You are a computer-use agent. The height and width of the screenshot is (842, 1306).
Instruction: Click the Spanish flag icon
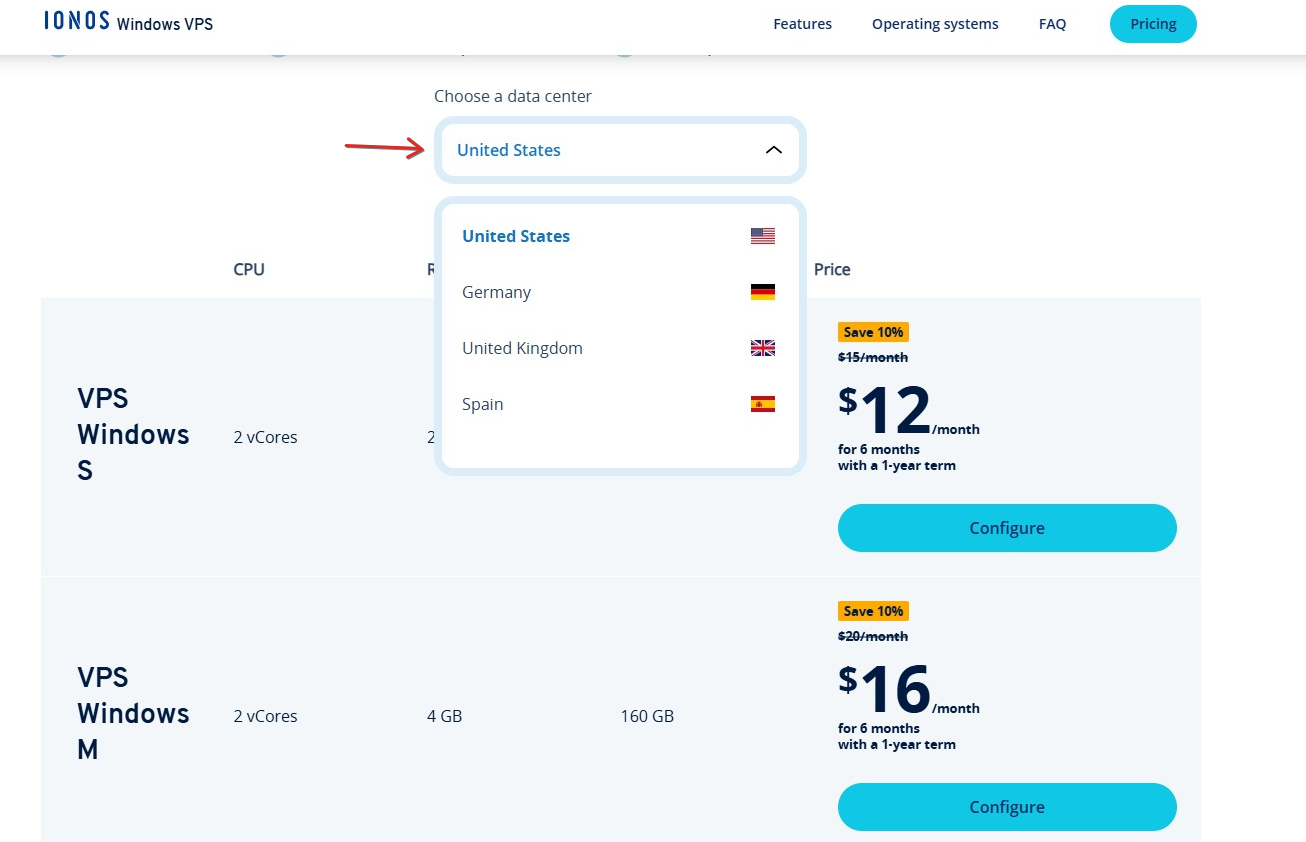pyautogui.click(x=762, y=404)
